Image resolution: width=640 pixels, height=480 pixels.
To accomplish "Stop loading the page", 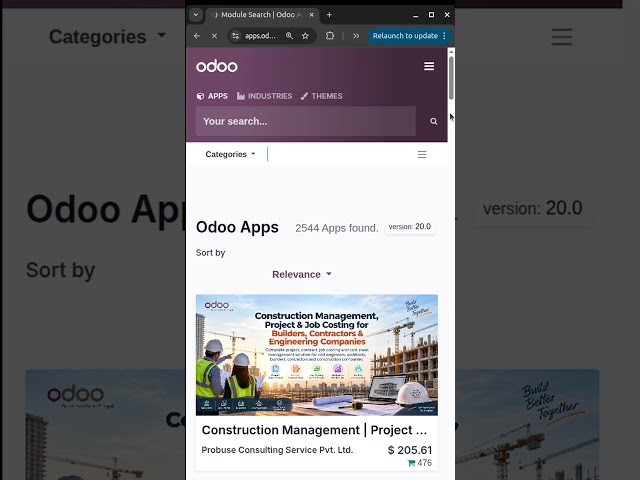I will coord(214,36).
